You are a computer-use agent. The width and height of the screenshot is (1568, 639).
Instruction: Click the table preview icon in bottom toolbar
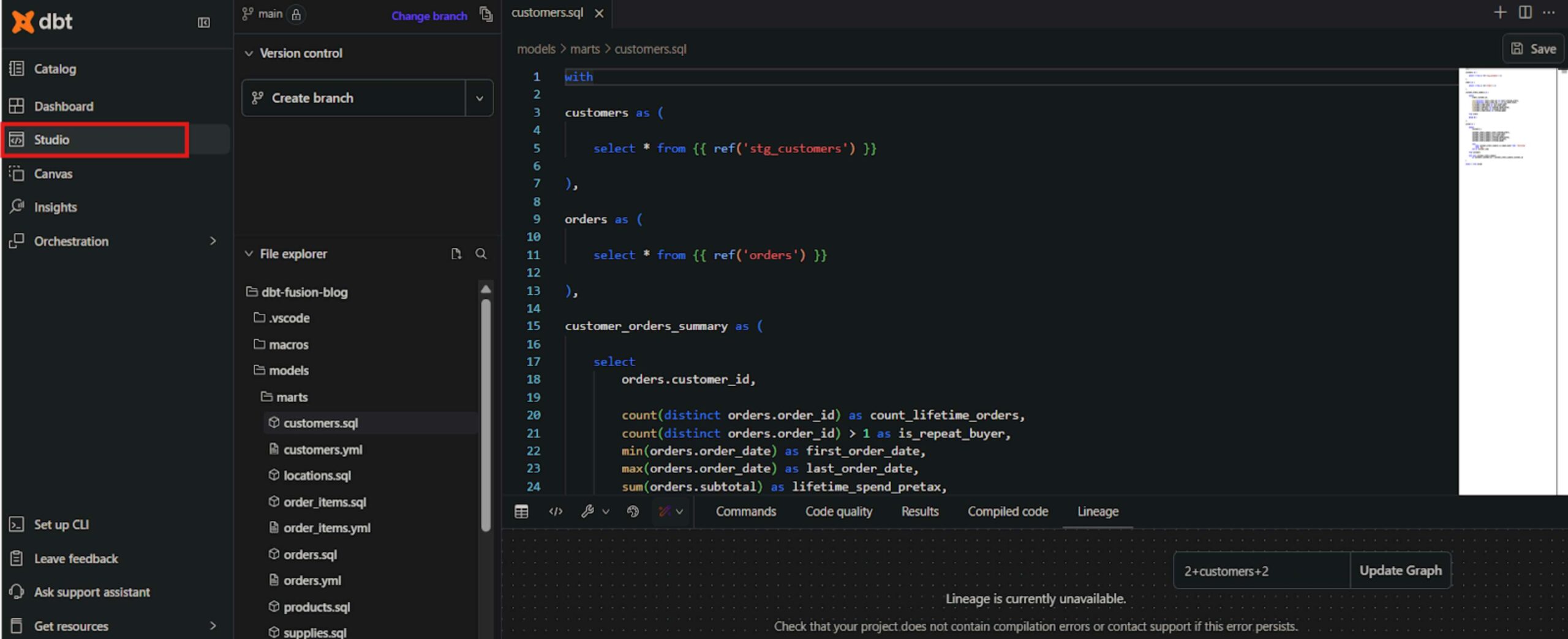coord(521,512)
